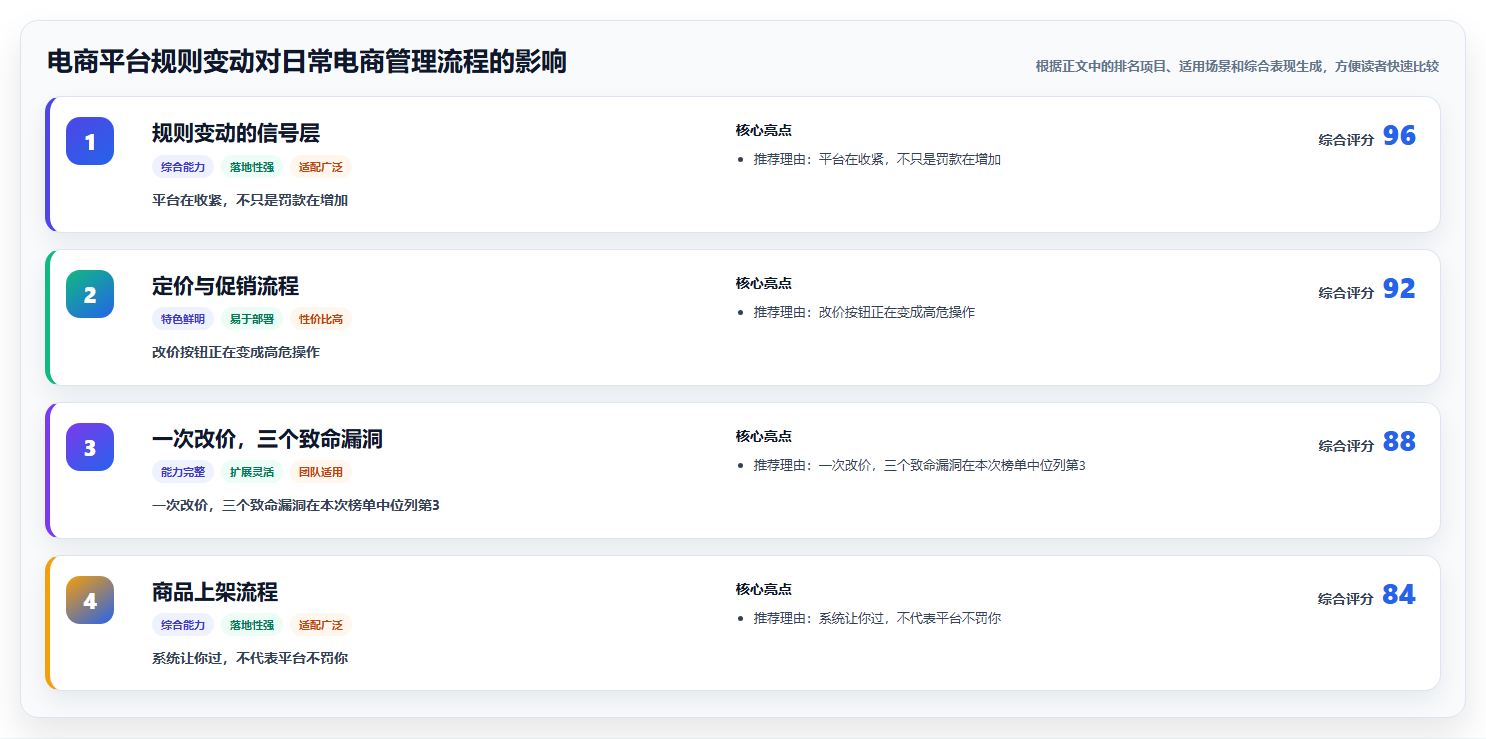Image resolution: width=1486 pixels, height=739 pixels.
Task: Click the 推荐理由：平台在收紧，不只是罚款在增加 bullet
Action: tap(877, 160)
